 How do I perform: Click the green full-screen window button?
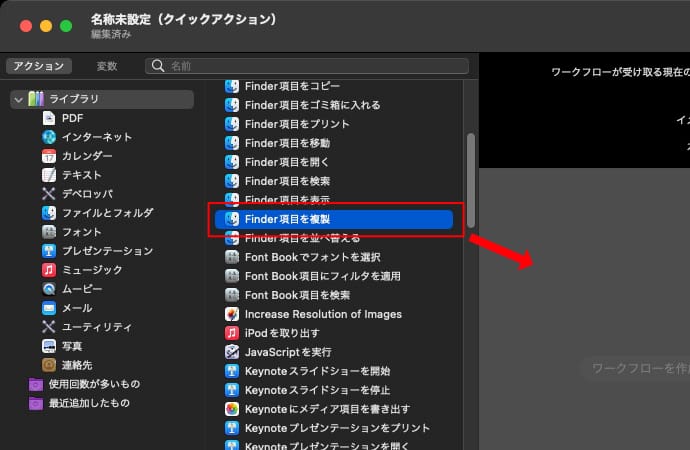click(x=66, y=25)
